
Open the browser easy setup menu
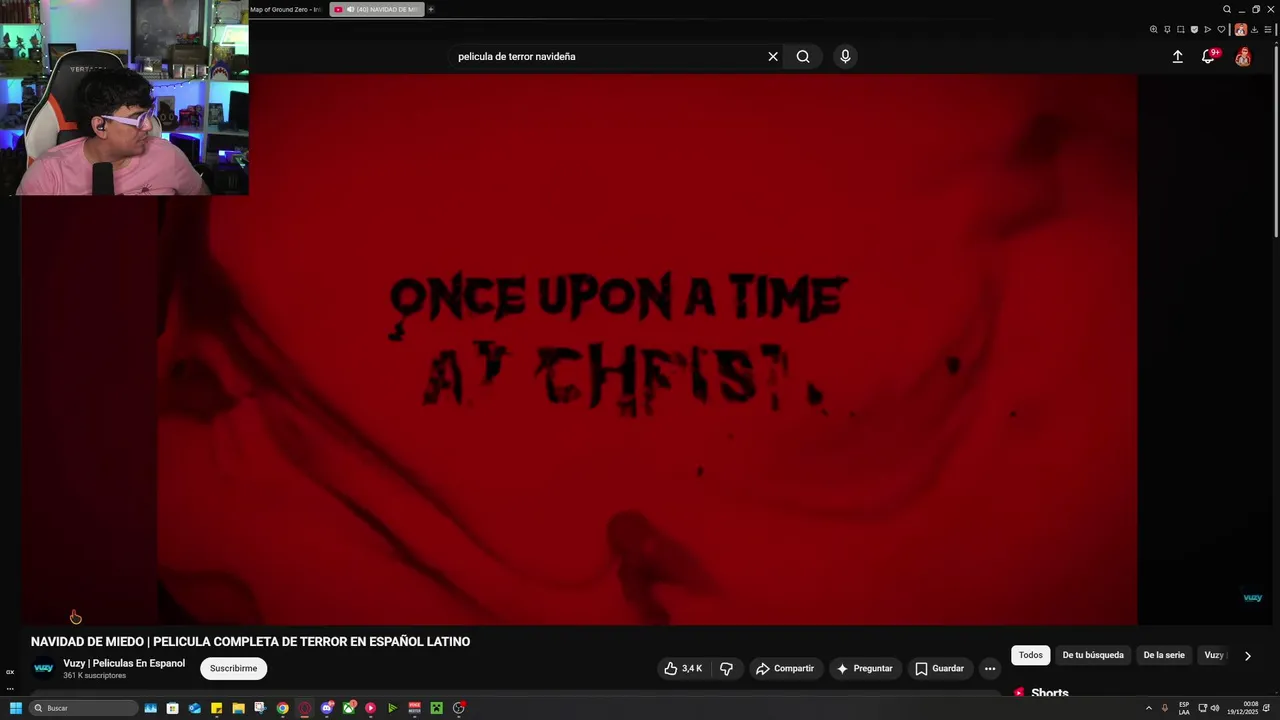tap(1268, 29)
